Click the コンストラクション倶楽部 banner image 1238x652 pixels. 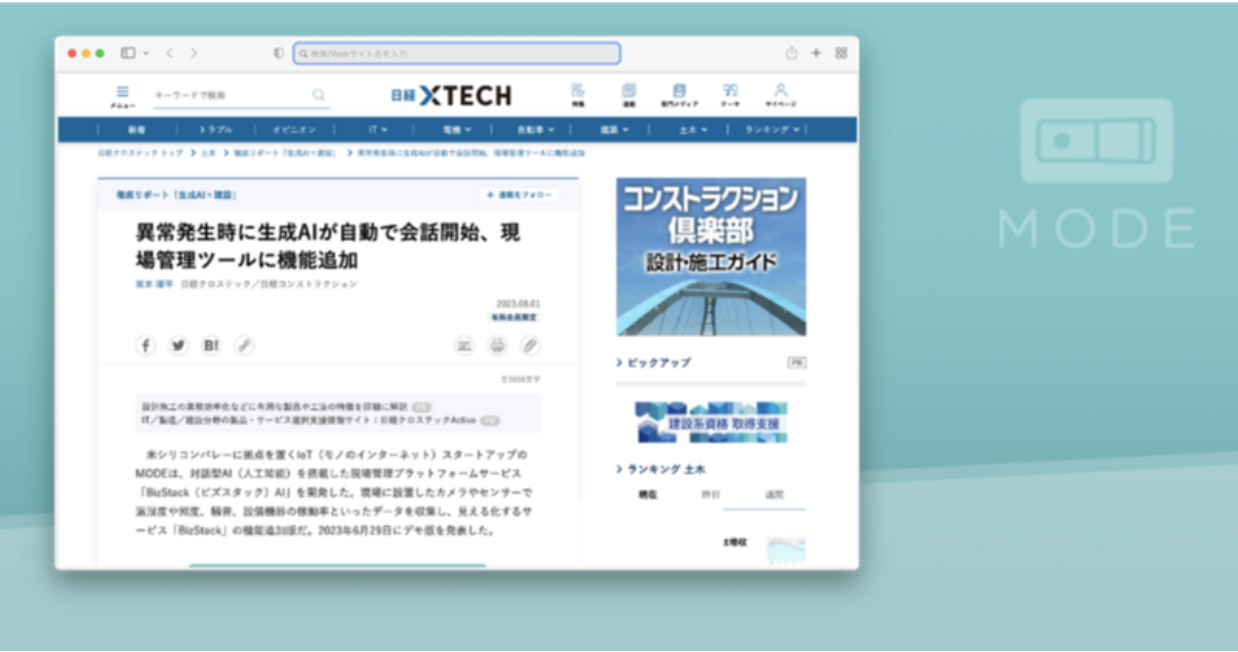tap(711, 256)
